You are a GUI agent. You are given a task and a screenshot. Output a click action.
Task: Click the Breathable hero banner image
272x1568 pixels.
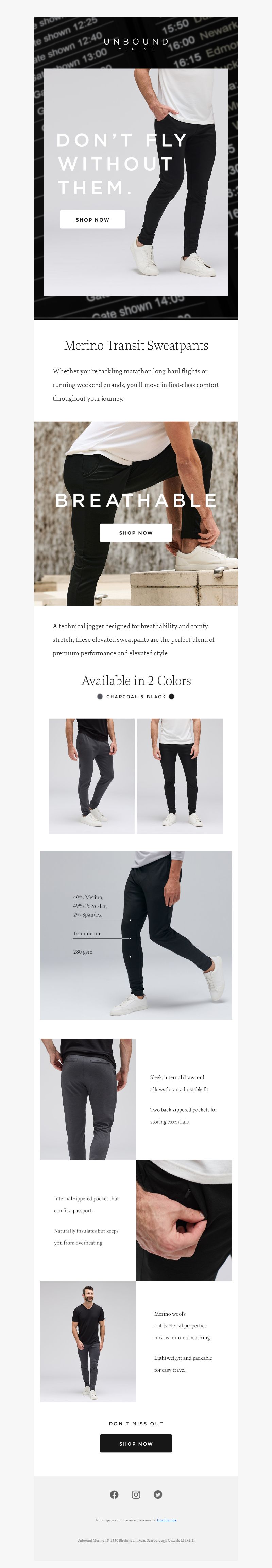136,514
